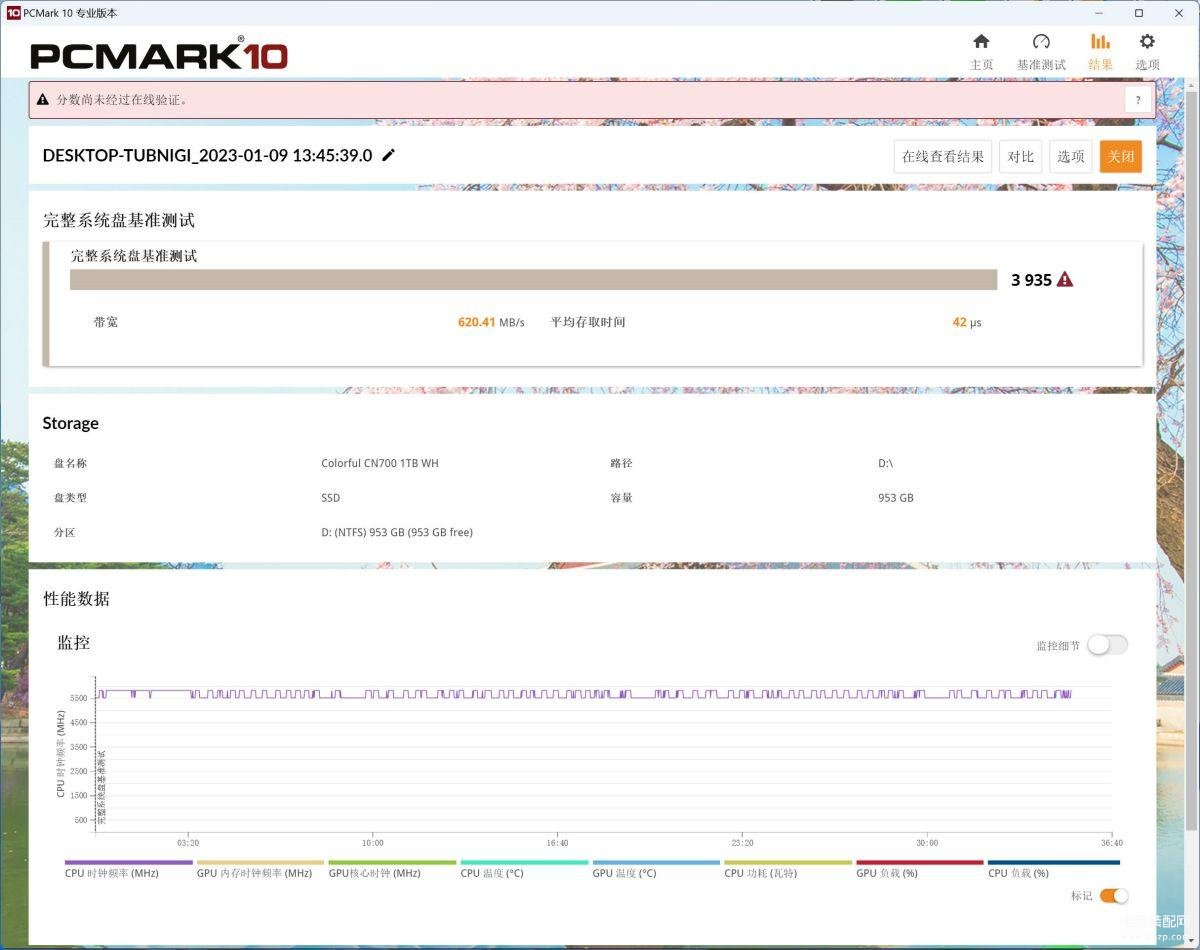The width and height of the screenshot is (1200, 950).
Task: Click the pencil icon to rename result
Action: [x=389, y=155]
